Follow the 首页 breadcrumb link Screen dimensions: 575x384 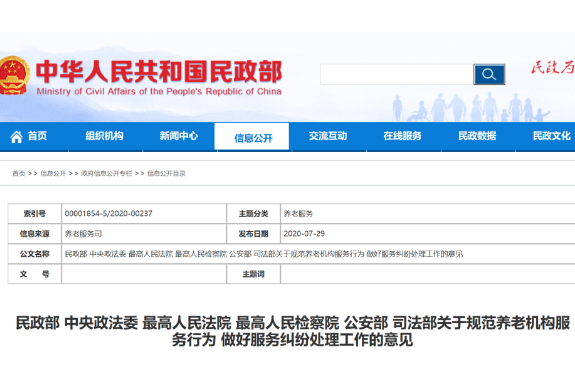(x=19, y=173)
